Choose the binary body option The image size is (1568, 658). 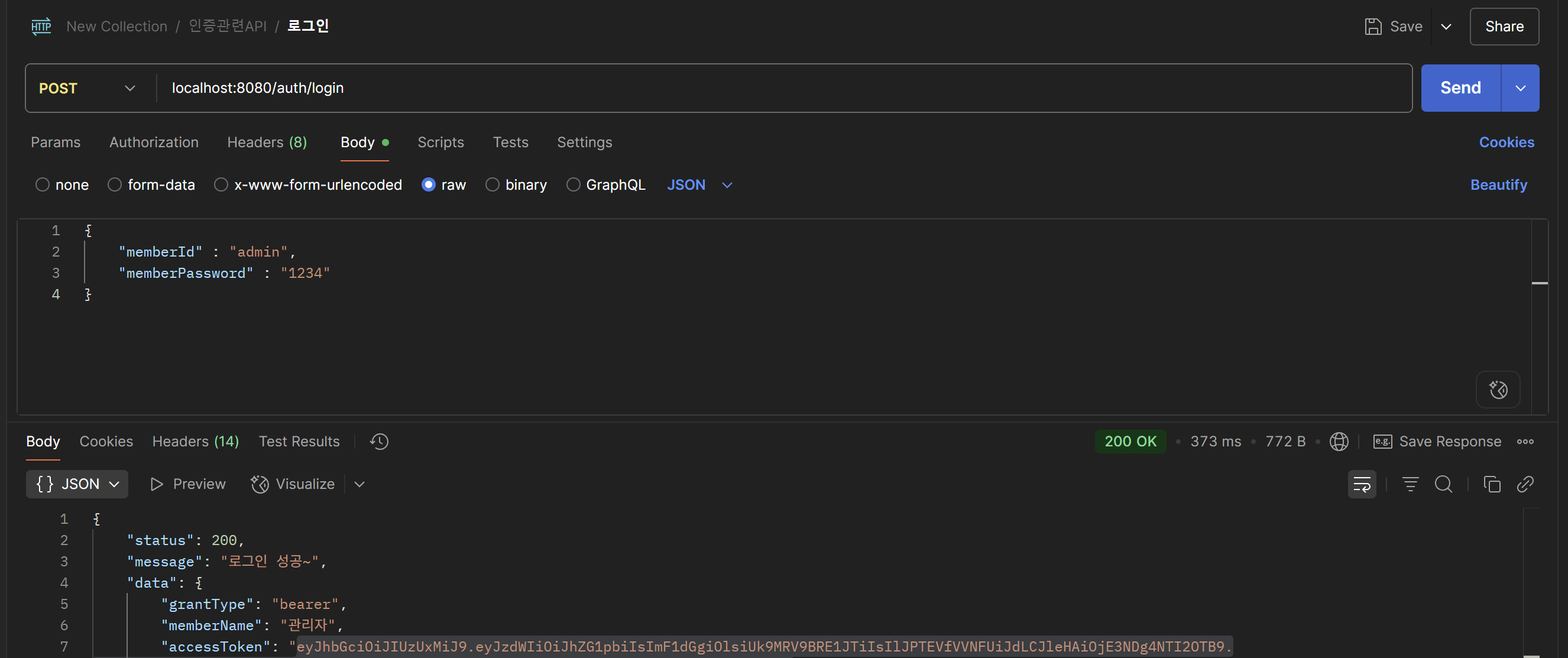[492, 184]
